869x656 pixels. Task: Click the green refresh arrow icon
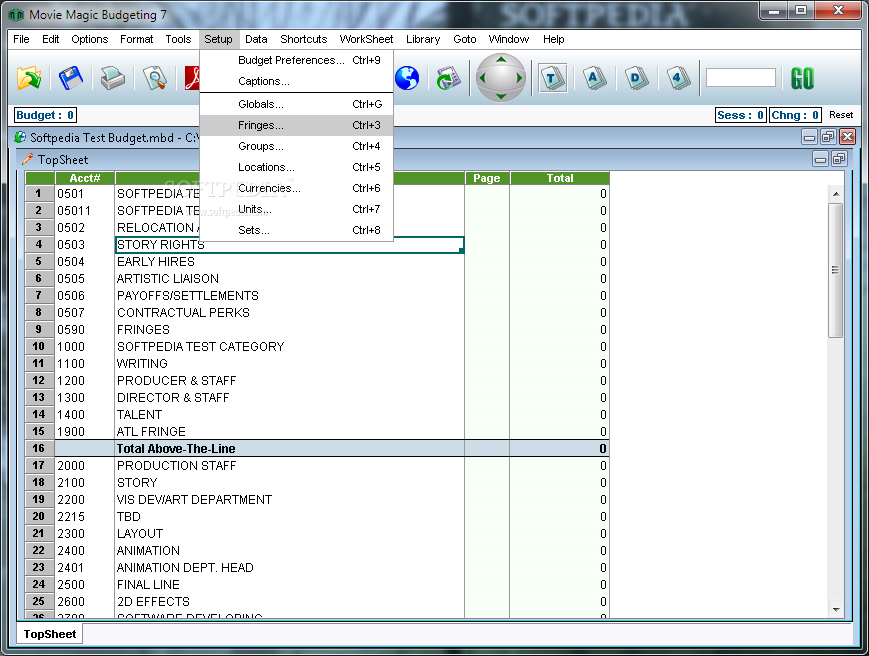(448, 78)
